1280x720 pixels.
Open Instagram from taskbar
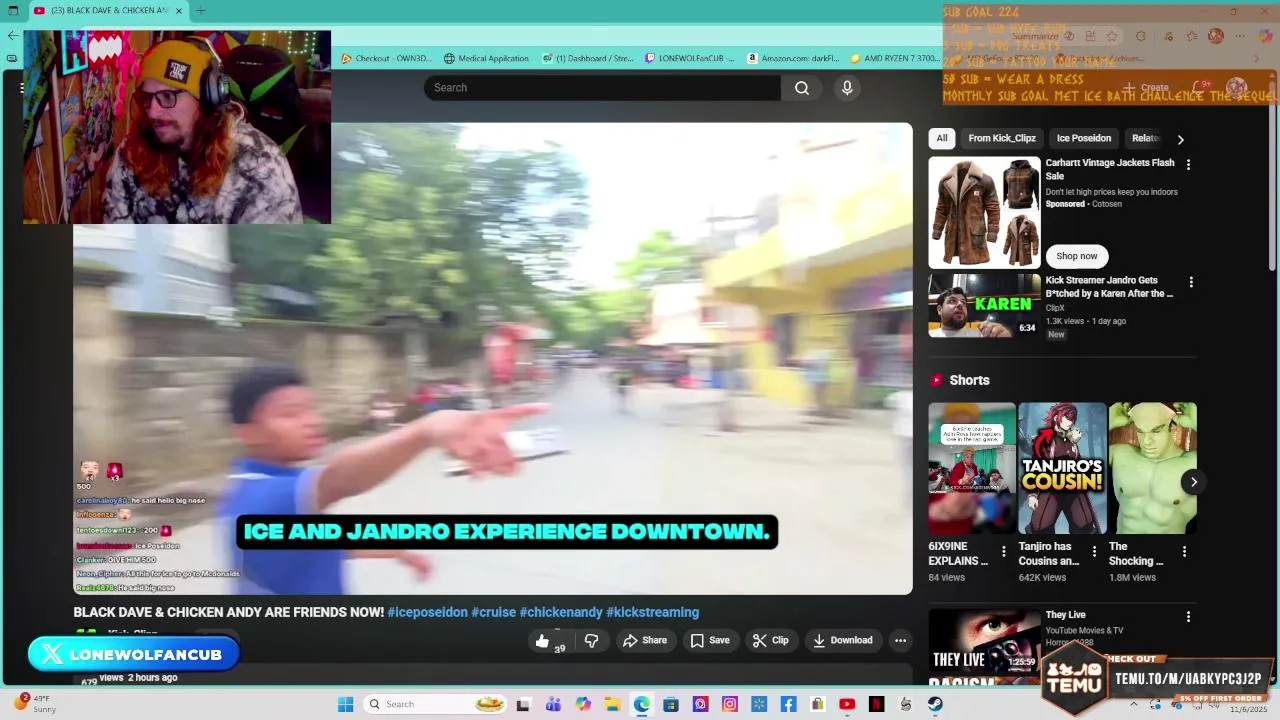tap(729, 704)
